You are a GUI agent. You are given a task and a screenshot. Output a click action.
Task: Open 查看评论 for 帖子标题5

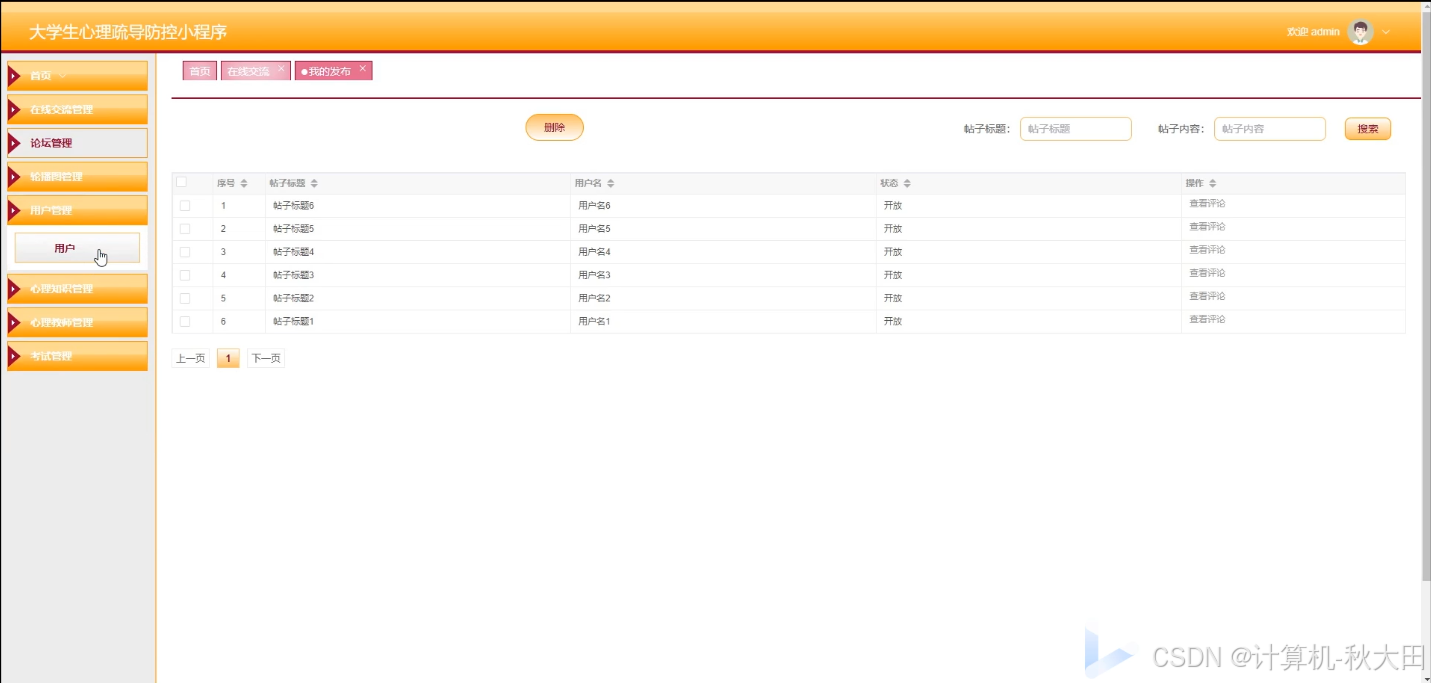point(1207,226)
